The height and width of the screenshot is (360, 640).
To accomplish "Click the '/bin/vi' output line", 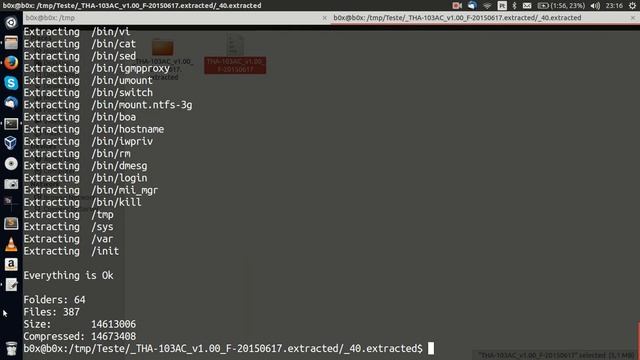I will click(77, 31).
